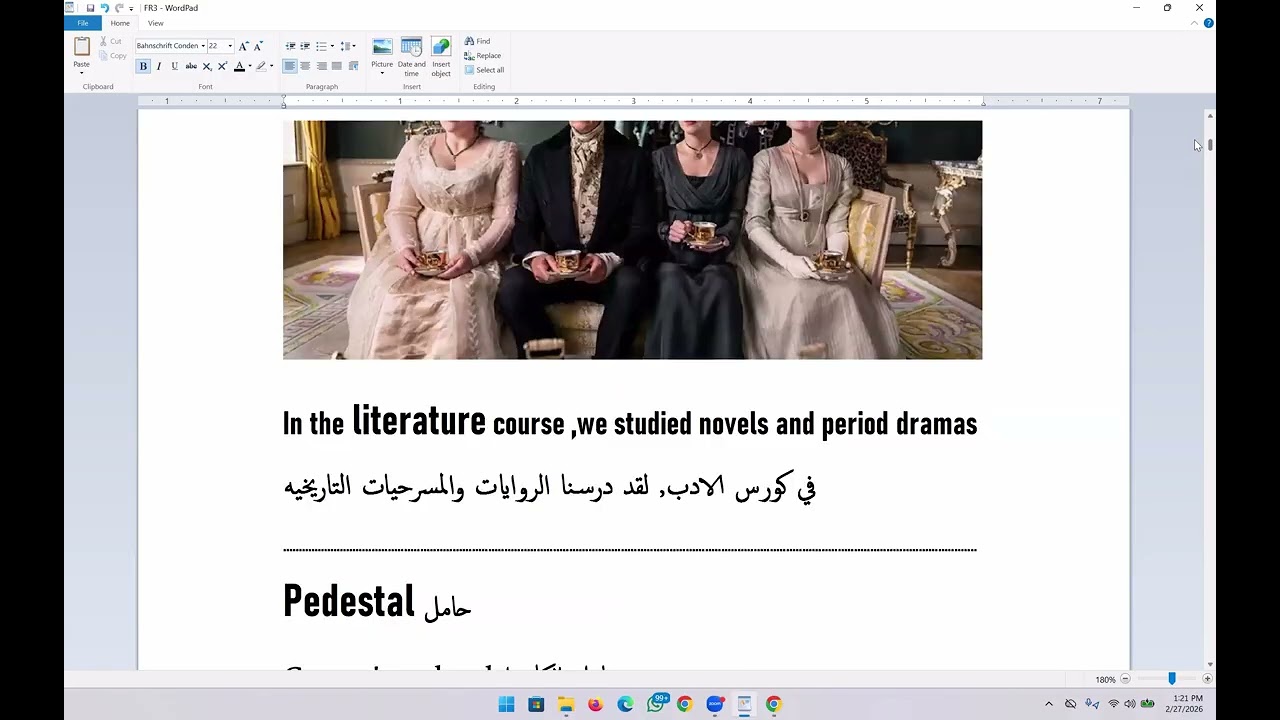Click the heading word 'Pedestal'
Viewport: 1280px width, 720px height.
click(348, 601)
